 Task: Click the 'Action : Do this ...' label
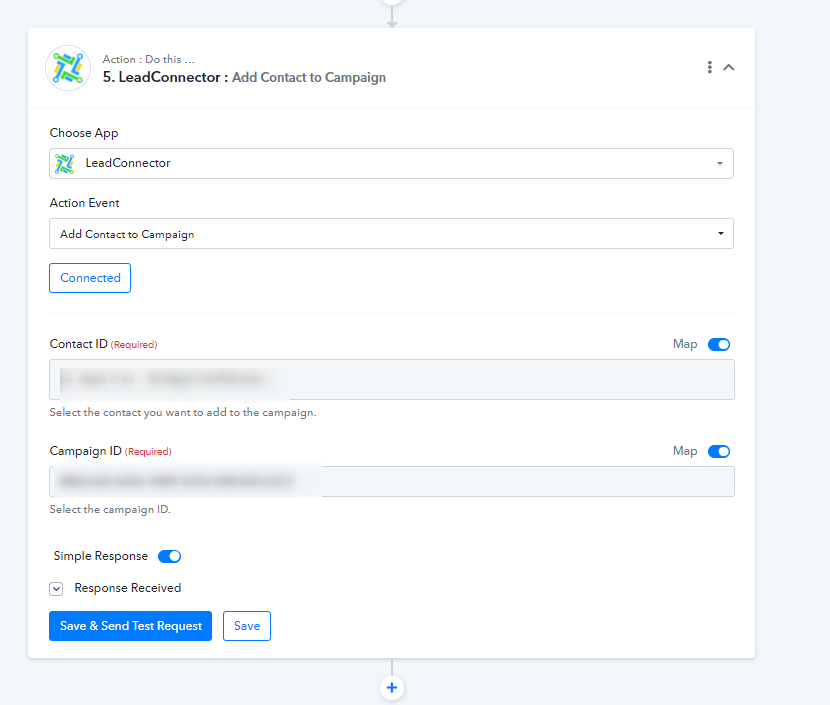(x=149, y=59)
